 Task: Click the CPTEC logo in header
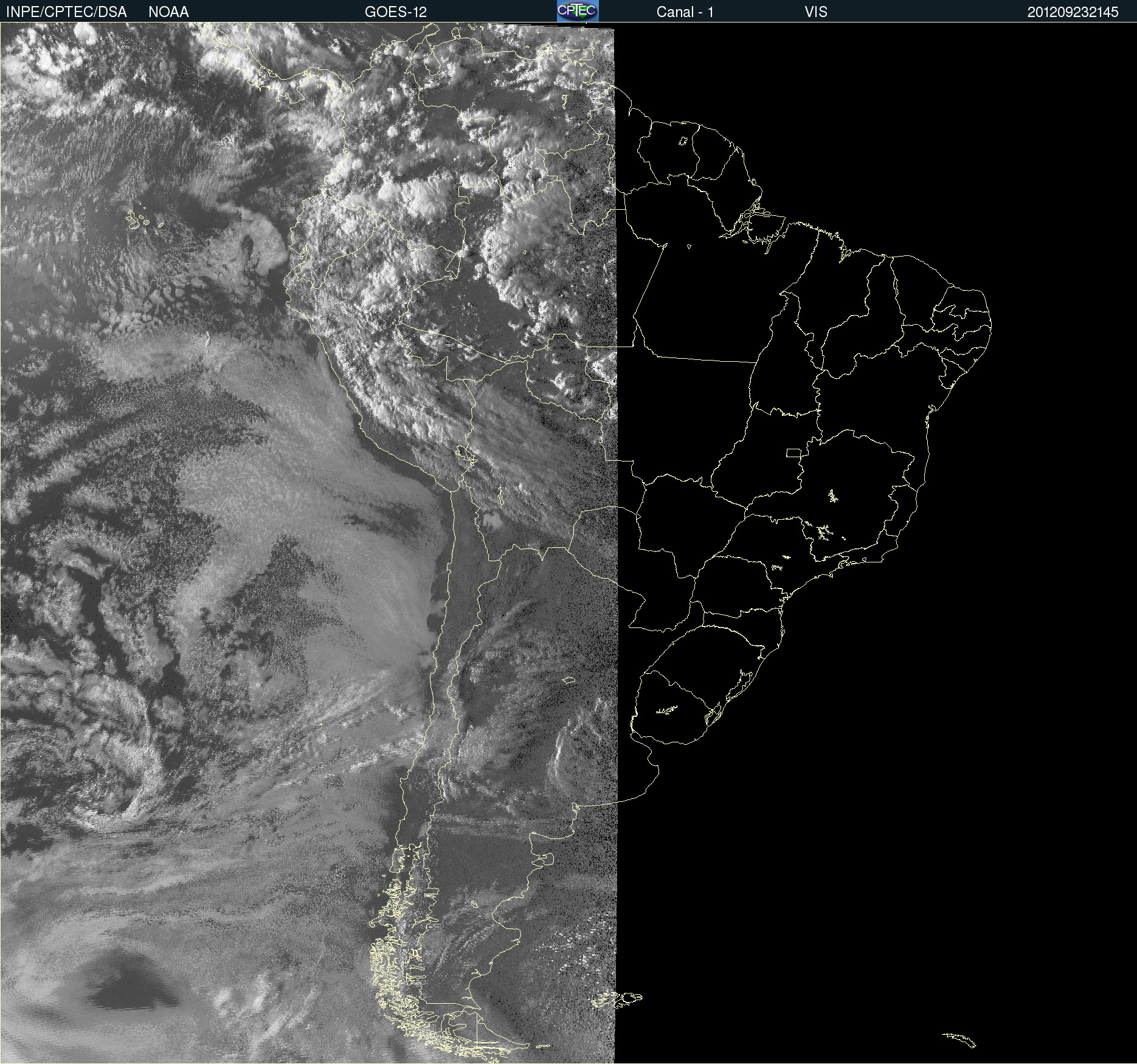(578, 11)
